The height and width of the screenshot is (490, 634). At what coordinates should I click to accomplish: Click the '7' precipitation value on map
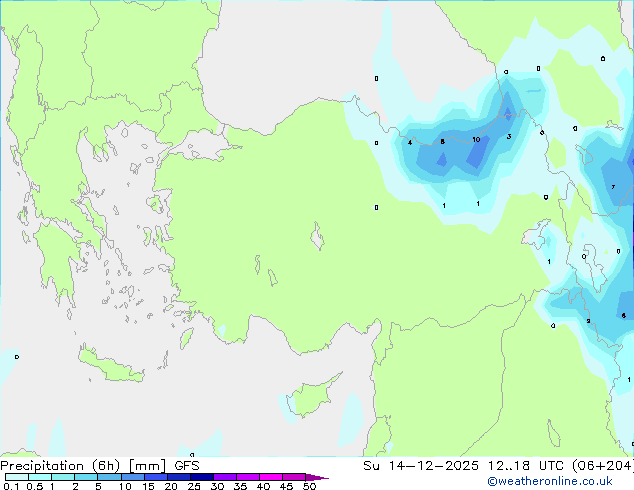pos(613,187)
